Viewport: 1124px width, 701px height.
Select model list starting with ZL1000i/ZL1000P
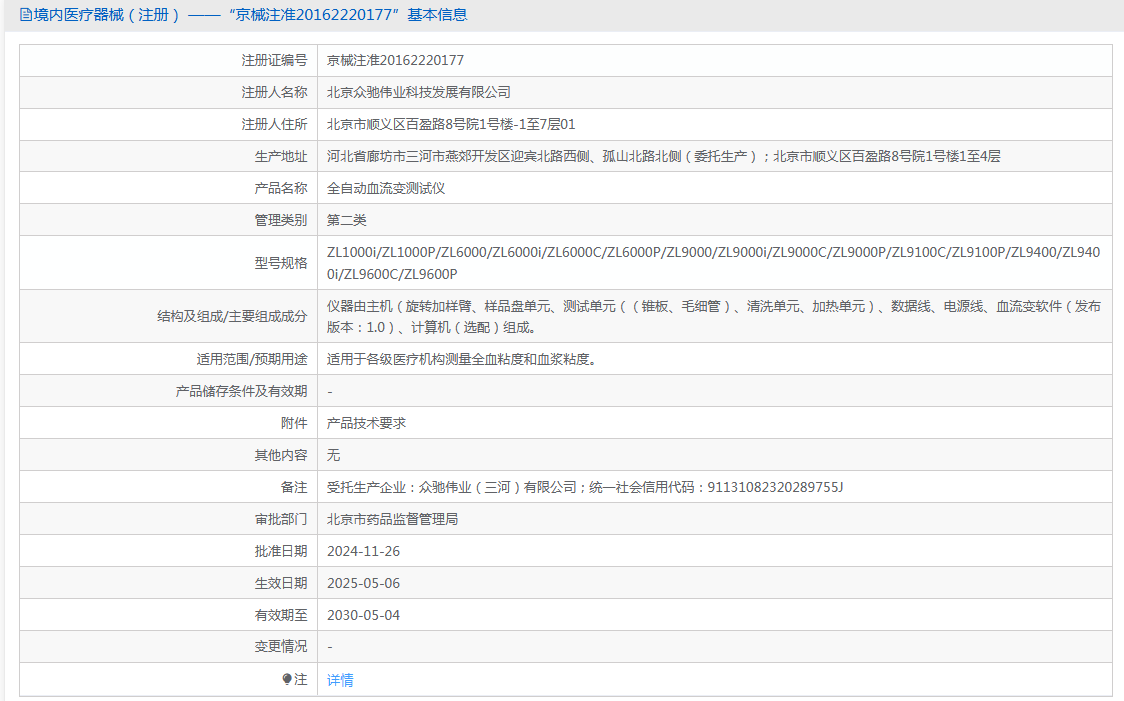713,263
